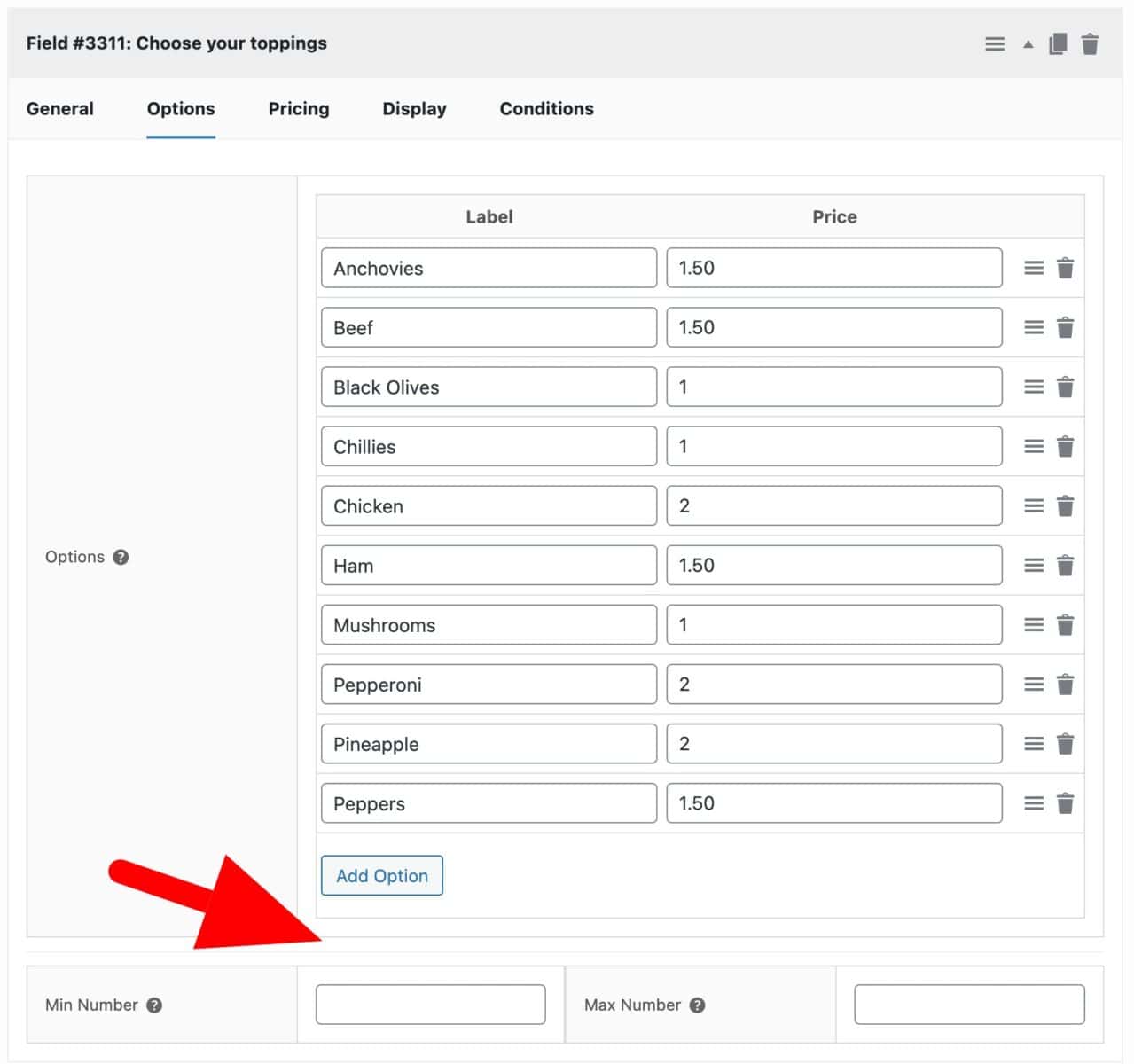This screenshot has height=1064, width=1134.
Task: Add a new topping with Add Option
Action: 381,875
